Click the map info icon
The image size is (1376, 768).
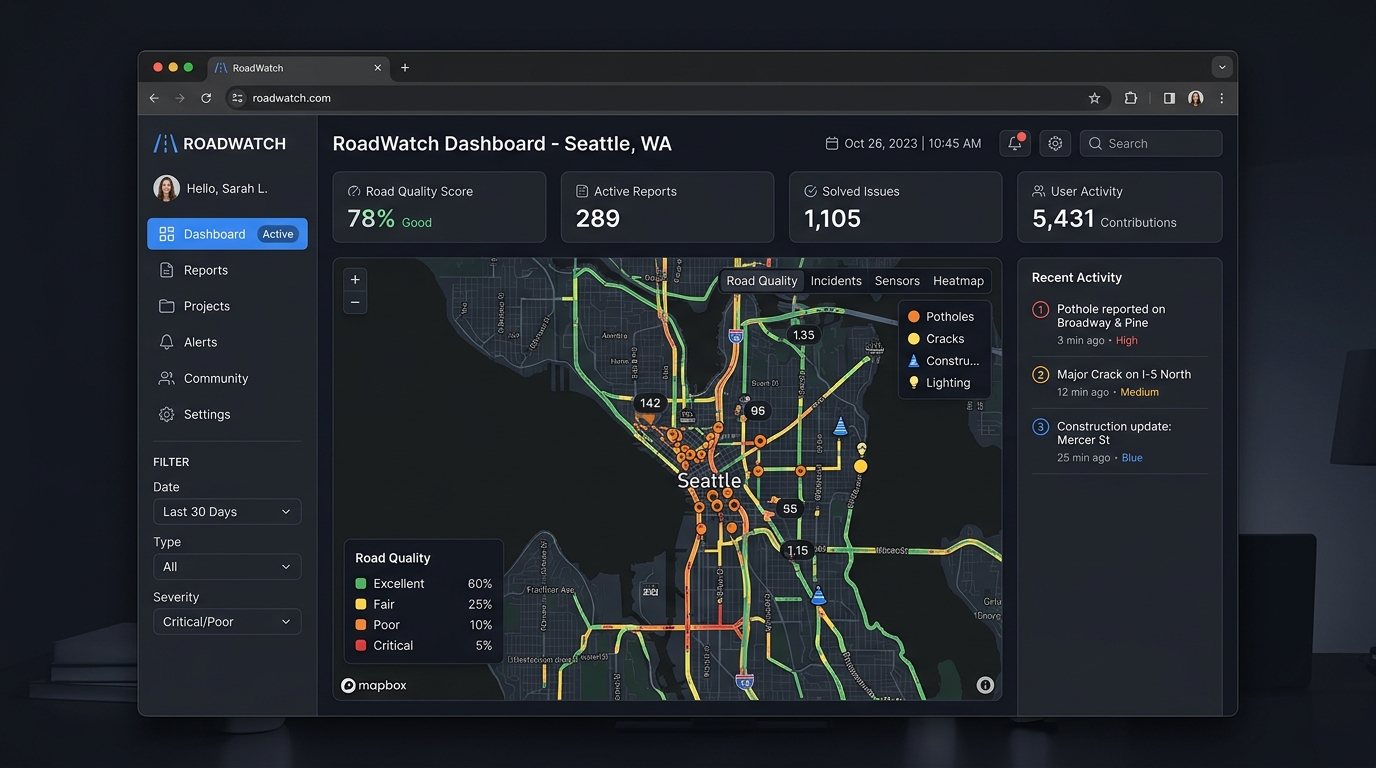(x=985, y=685)
